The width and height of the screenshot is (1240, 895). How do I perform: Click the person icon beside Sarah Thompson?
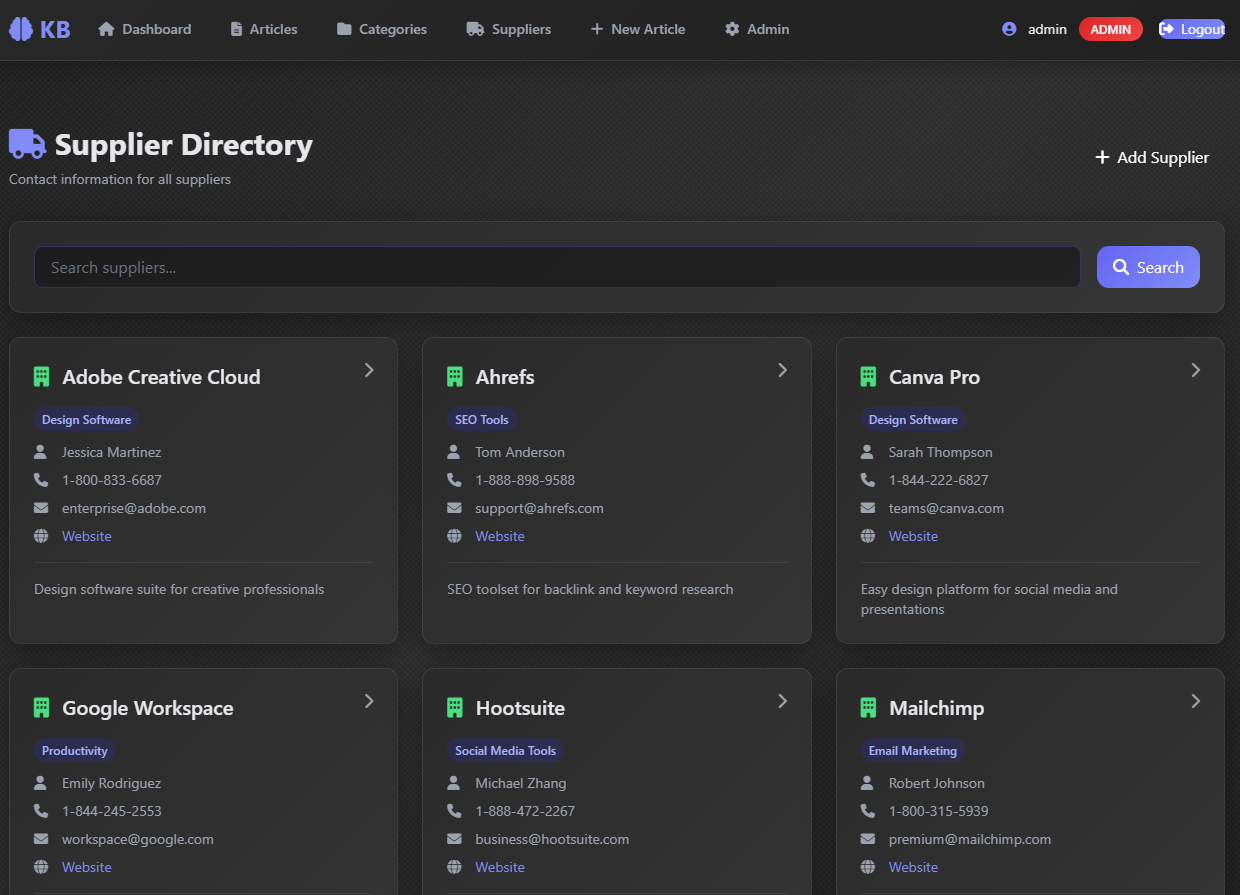[868, 452]
